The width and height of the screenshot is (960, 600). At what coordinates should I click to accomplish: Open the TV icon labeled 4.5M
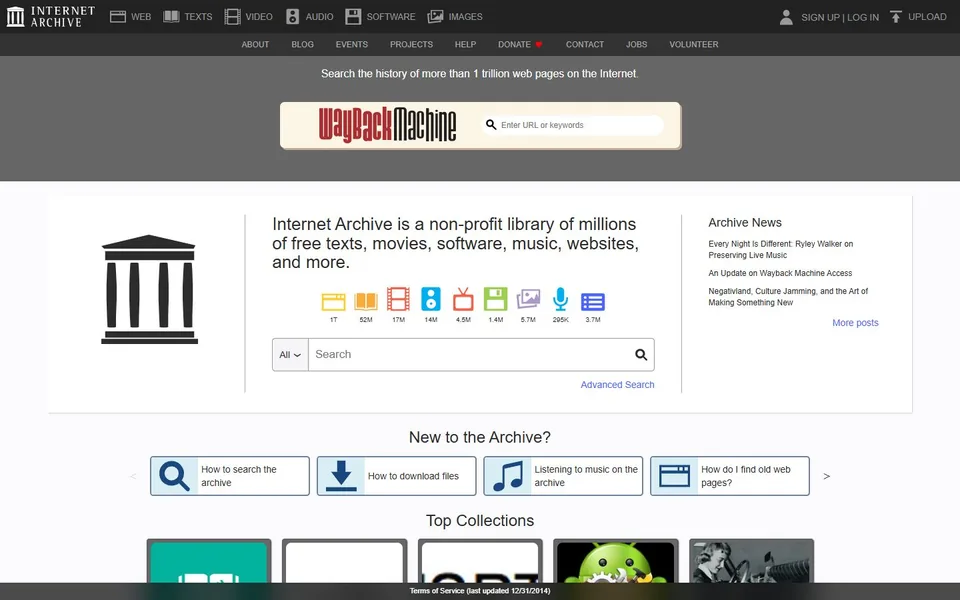pyautogui.click(x=463, y=299)
